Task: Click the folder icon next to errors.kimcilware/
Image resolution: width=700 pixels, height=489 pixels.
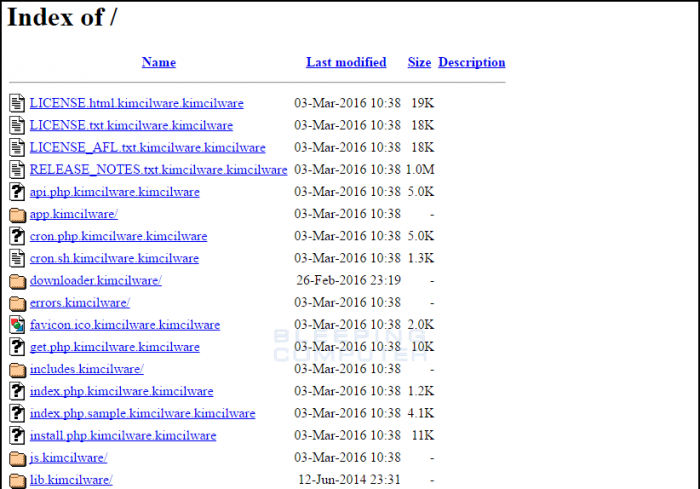Action: (17, 303)
